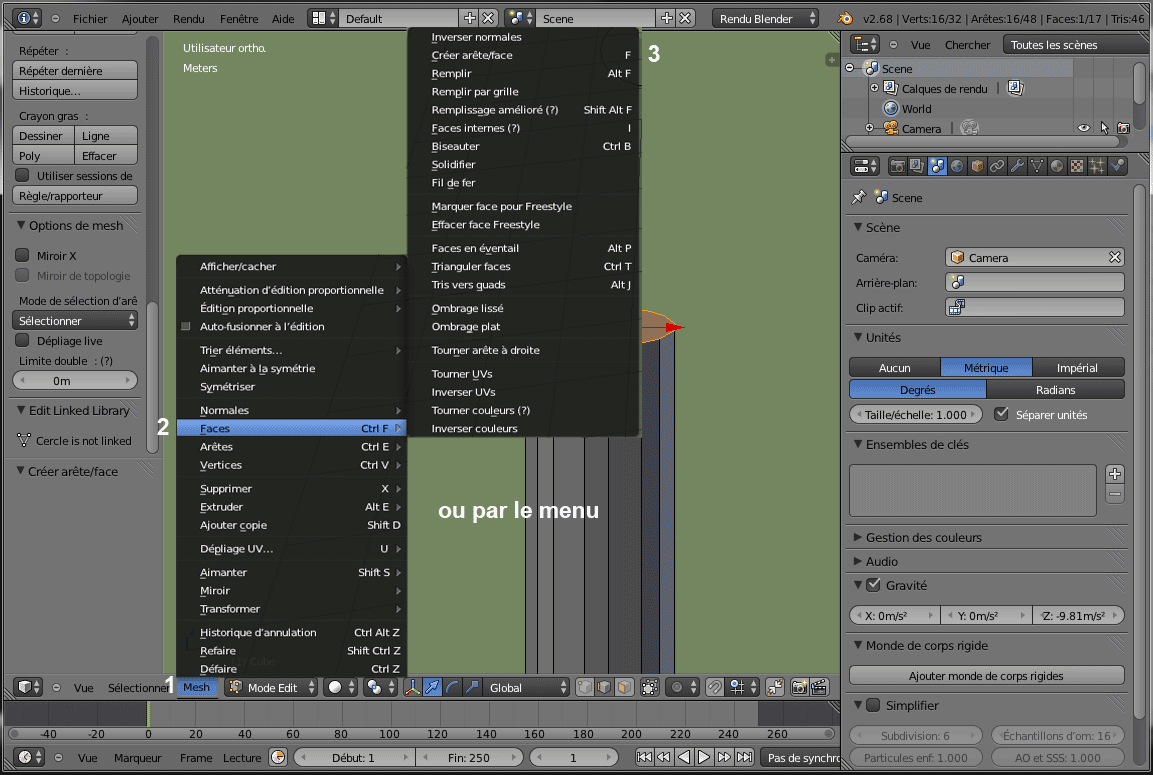Open the Object properties tab cube icon

click(977, 166)
